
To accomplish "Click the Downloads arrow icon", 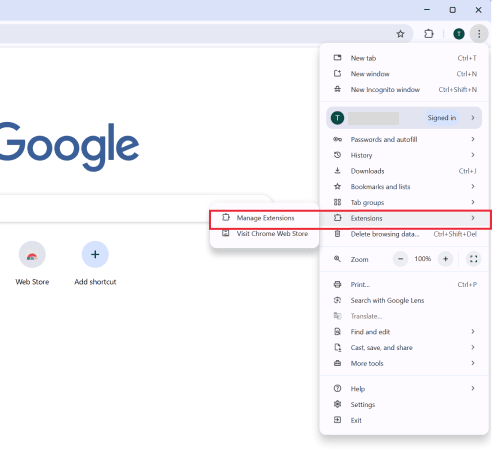I will point(337,171).
